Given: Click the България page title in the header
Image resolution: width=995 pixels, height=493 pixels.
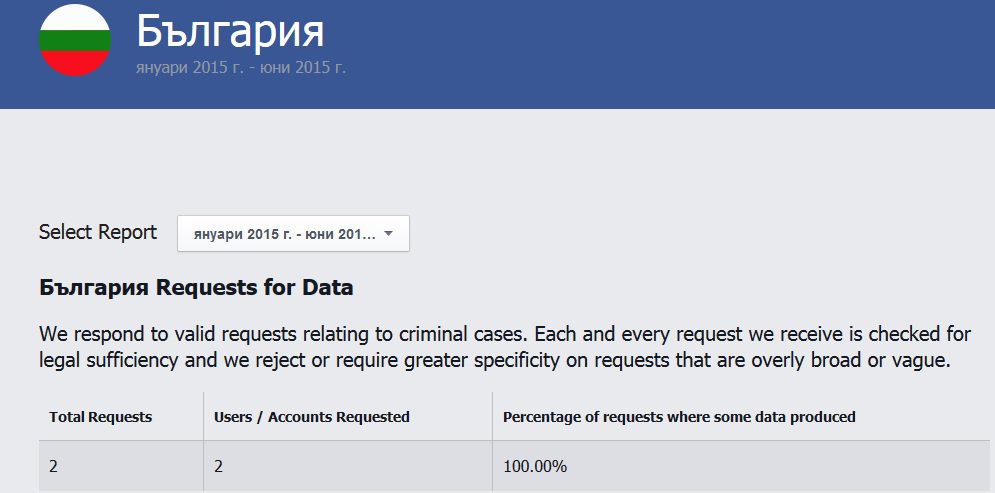Looking at the screenshot, I should 230,31.
